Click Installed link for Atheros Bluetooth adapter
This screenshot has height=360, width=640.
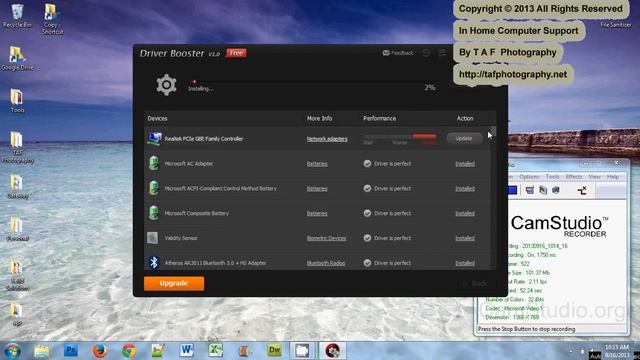coord(465,263)
